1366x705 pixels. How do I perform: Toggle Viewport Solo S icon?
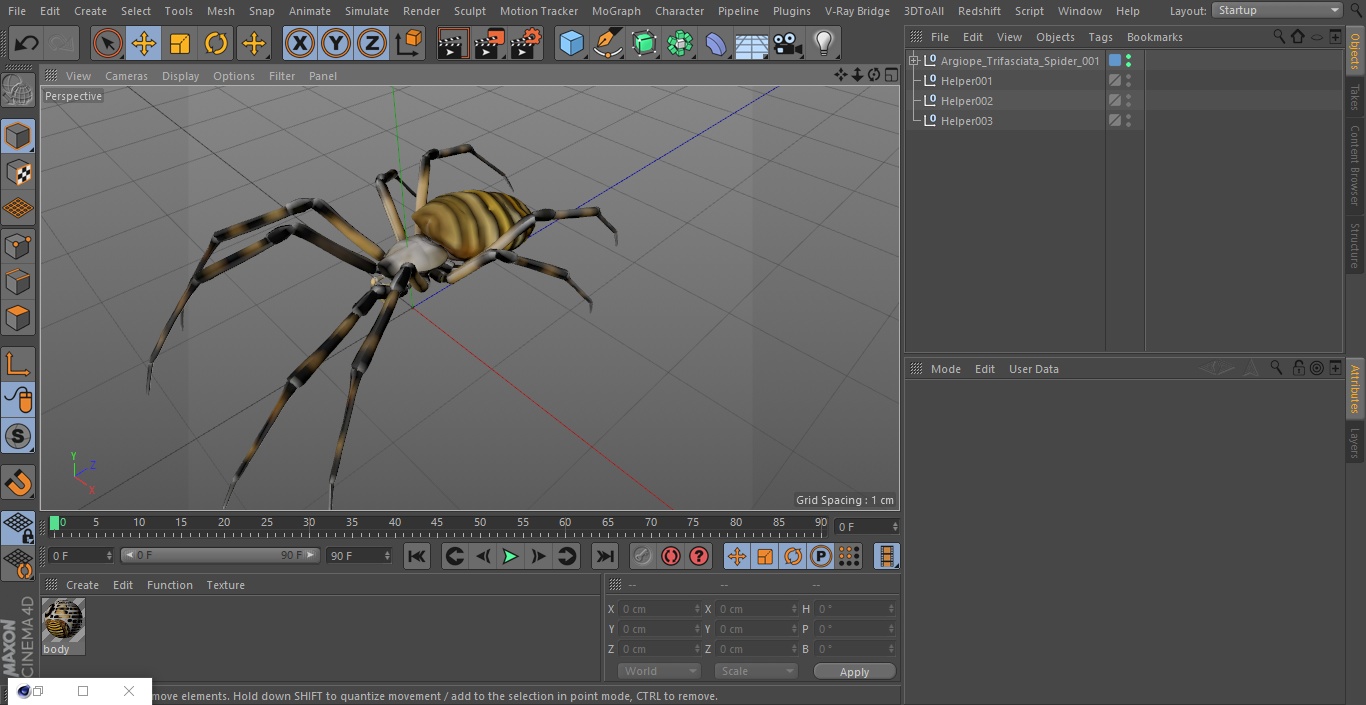click(18, 436)
